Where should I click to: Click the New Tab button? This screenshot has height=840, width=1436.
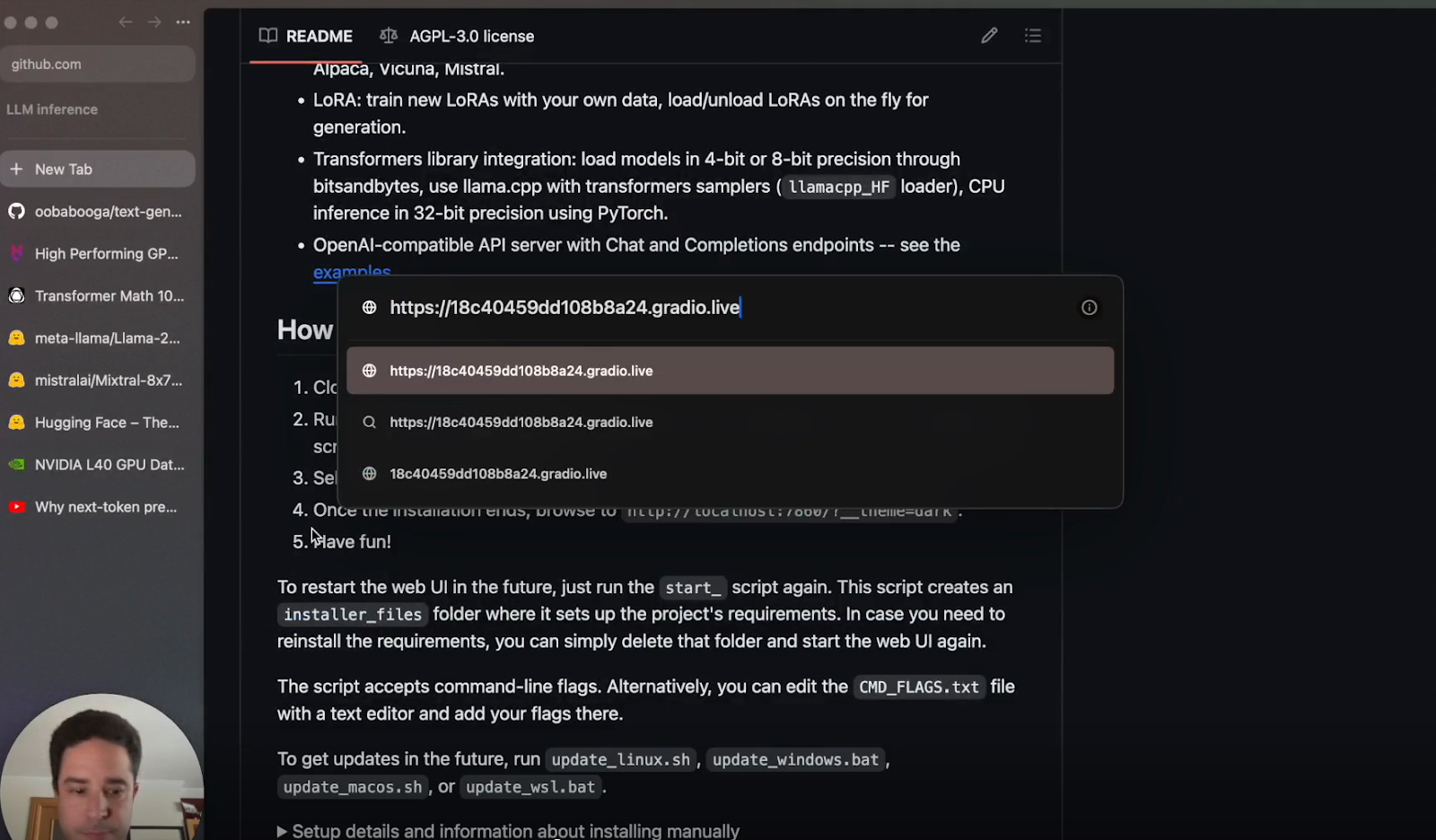(x=98, y=169)
